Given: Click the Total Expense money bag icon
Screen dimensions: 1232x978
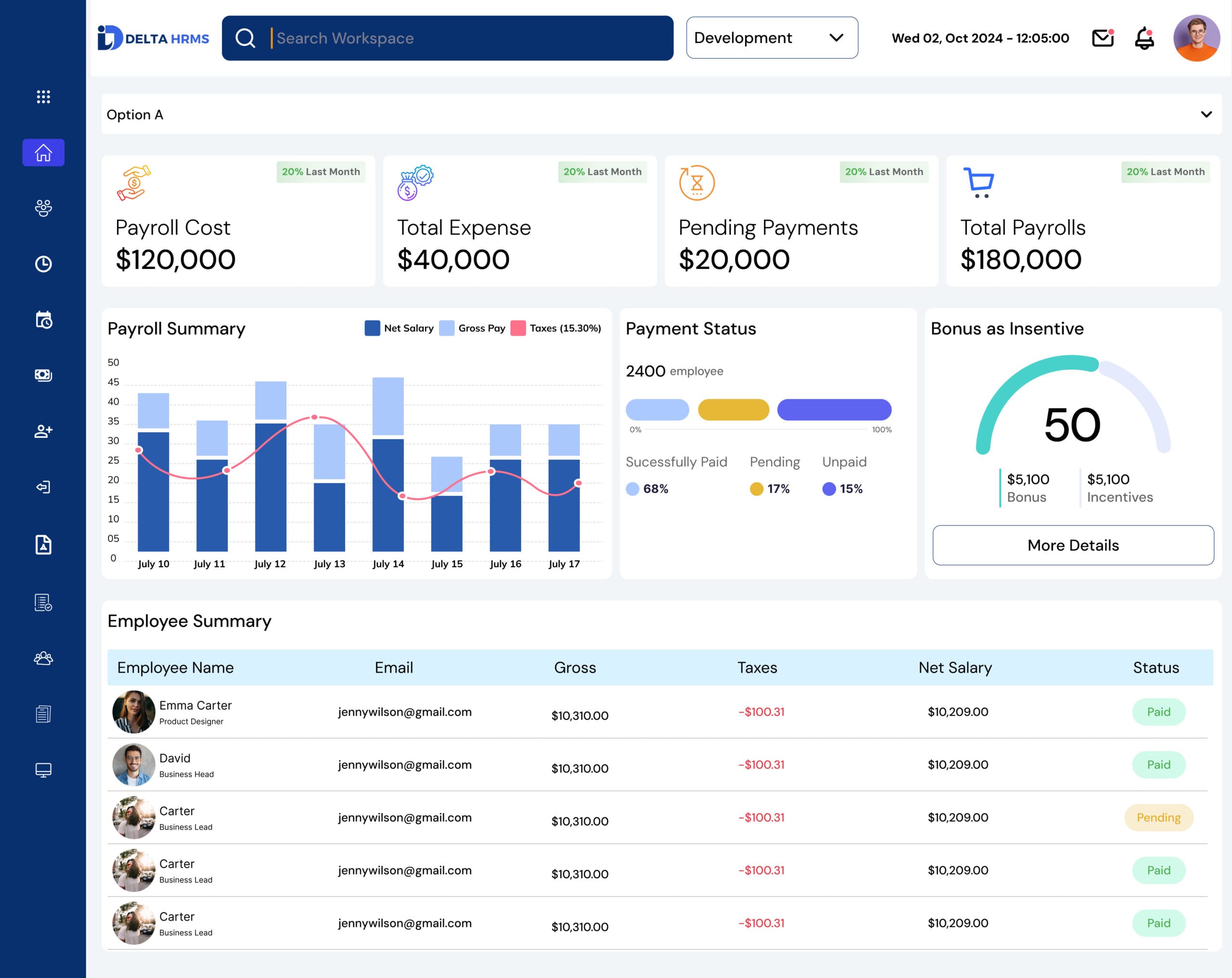Looking at the screenshot, I should (415, 183).
